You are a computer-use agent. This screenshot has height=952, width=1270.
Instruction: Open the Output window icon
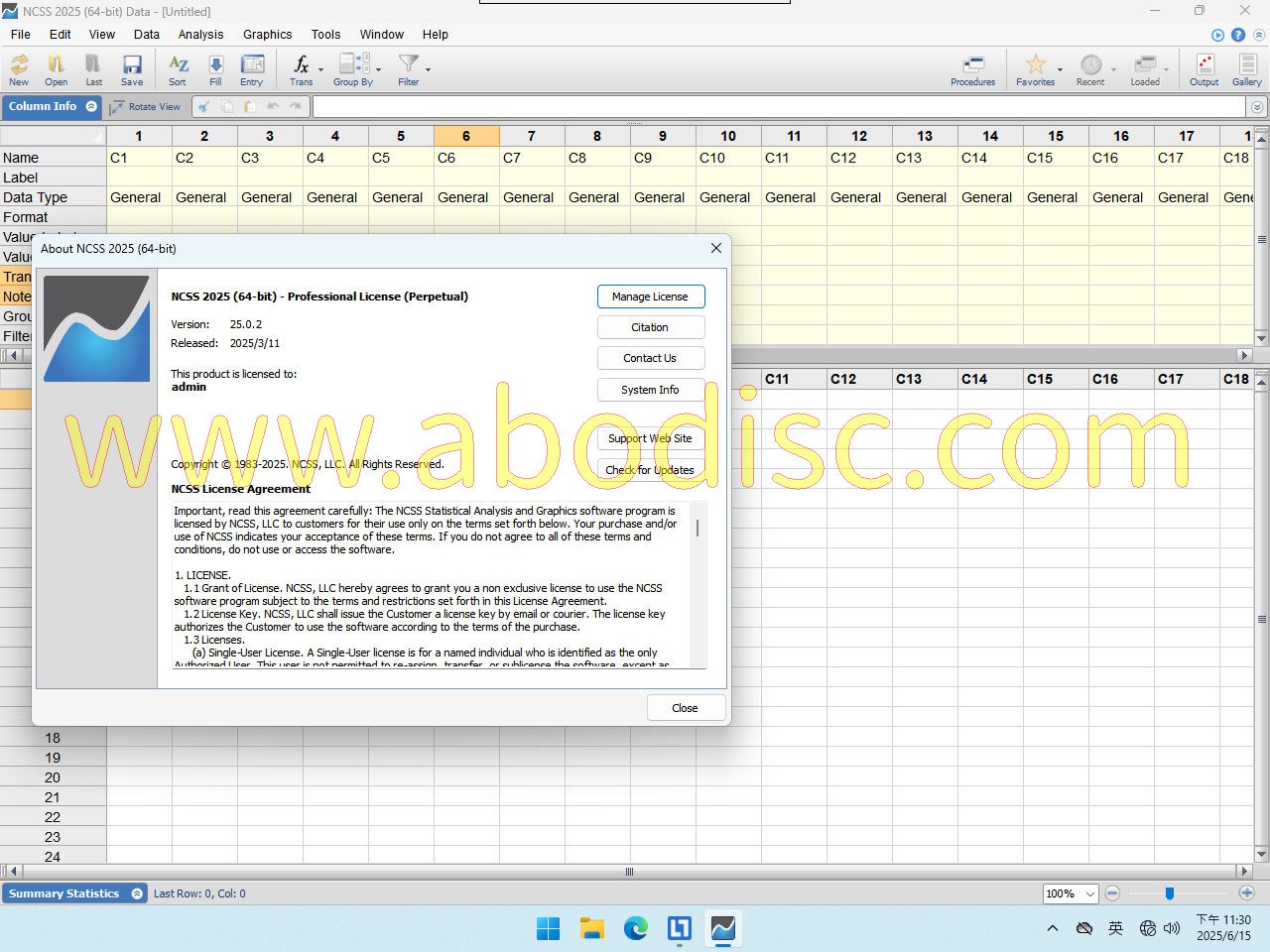click(1205, 69)
